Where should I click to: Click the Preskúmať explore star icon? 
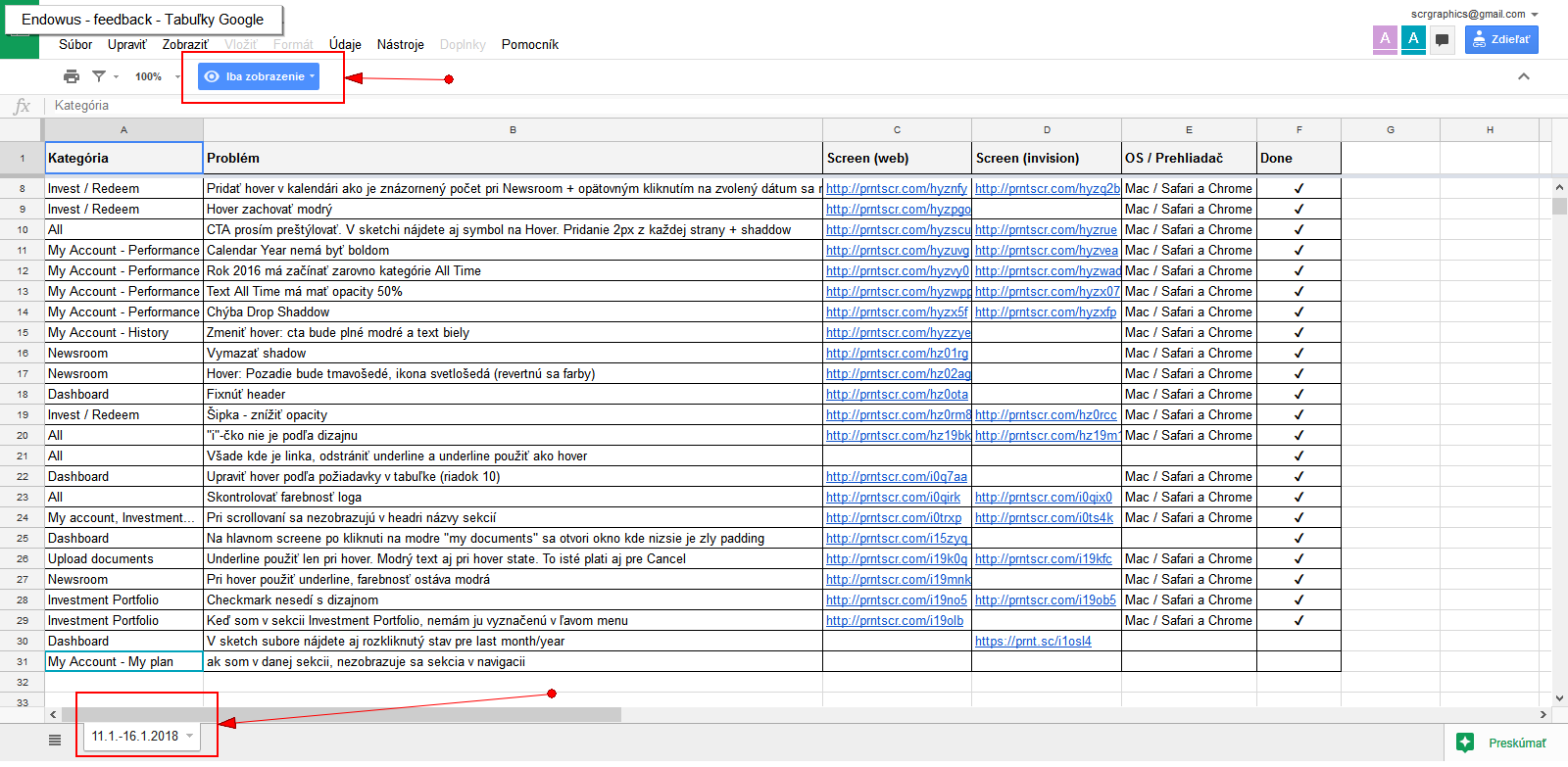click(x=1465, y=743)
